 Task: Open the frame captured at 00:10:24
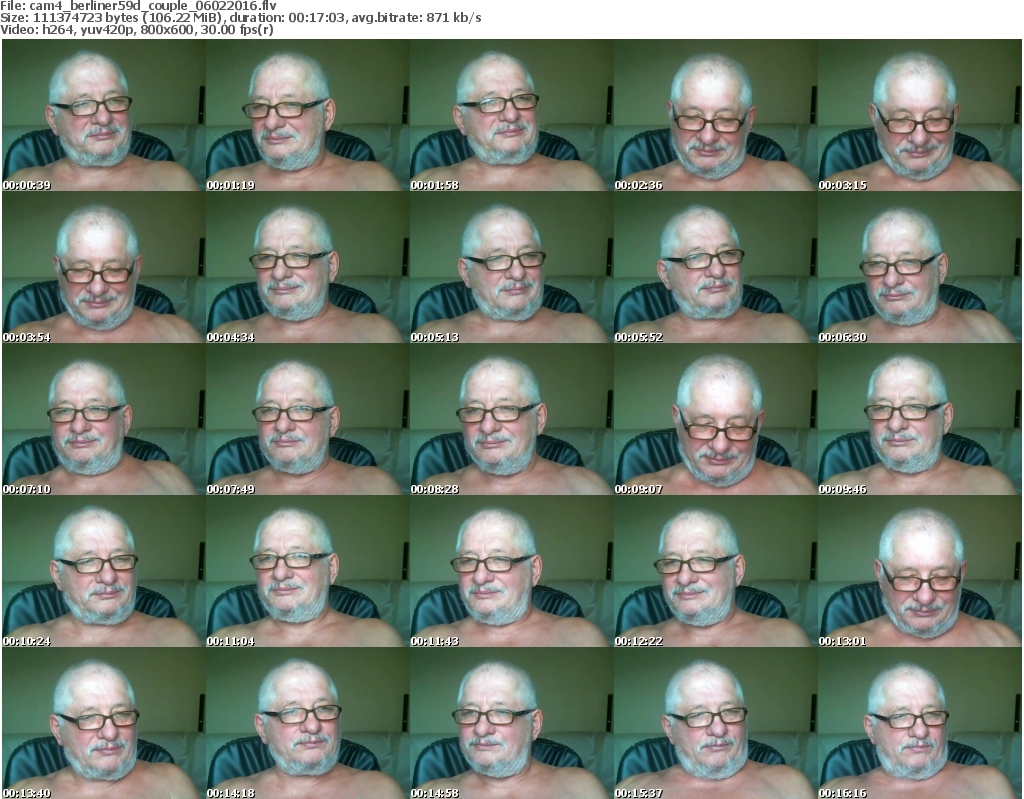pyautogui.click(x=103, y=572)
